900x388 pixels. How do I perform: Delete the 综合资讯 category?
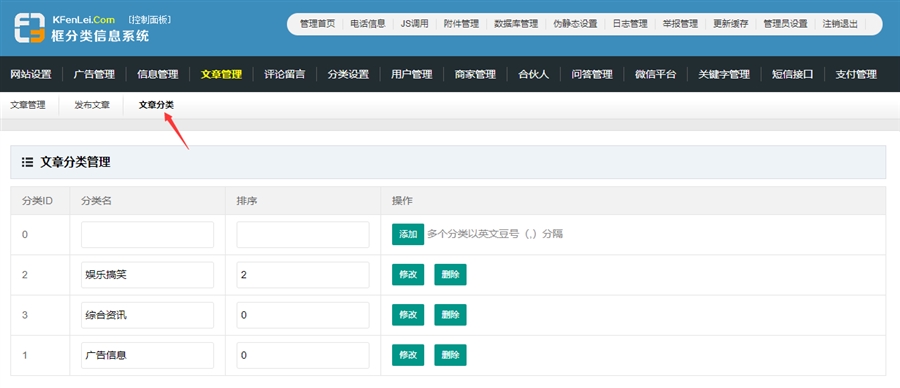click(x=451, y=315)
